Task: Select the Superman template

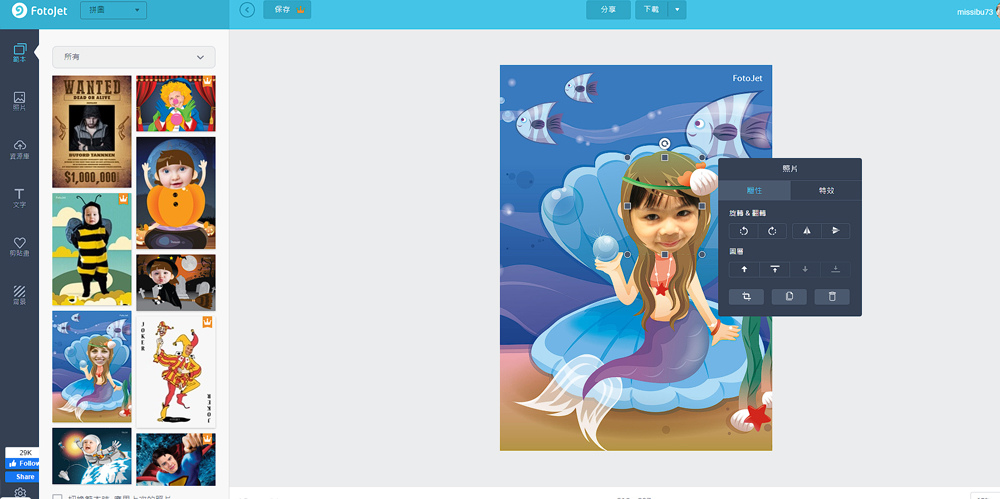Action: click(176, 459)
